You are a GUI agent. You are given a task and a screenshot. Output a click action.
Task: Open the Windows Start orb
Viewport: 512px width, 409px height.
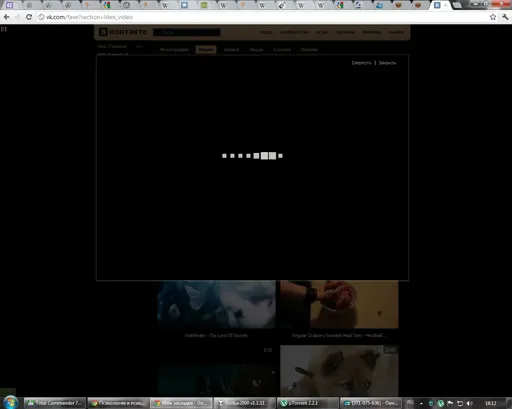point(10,402)
